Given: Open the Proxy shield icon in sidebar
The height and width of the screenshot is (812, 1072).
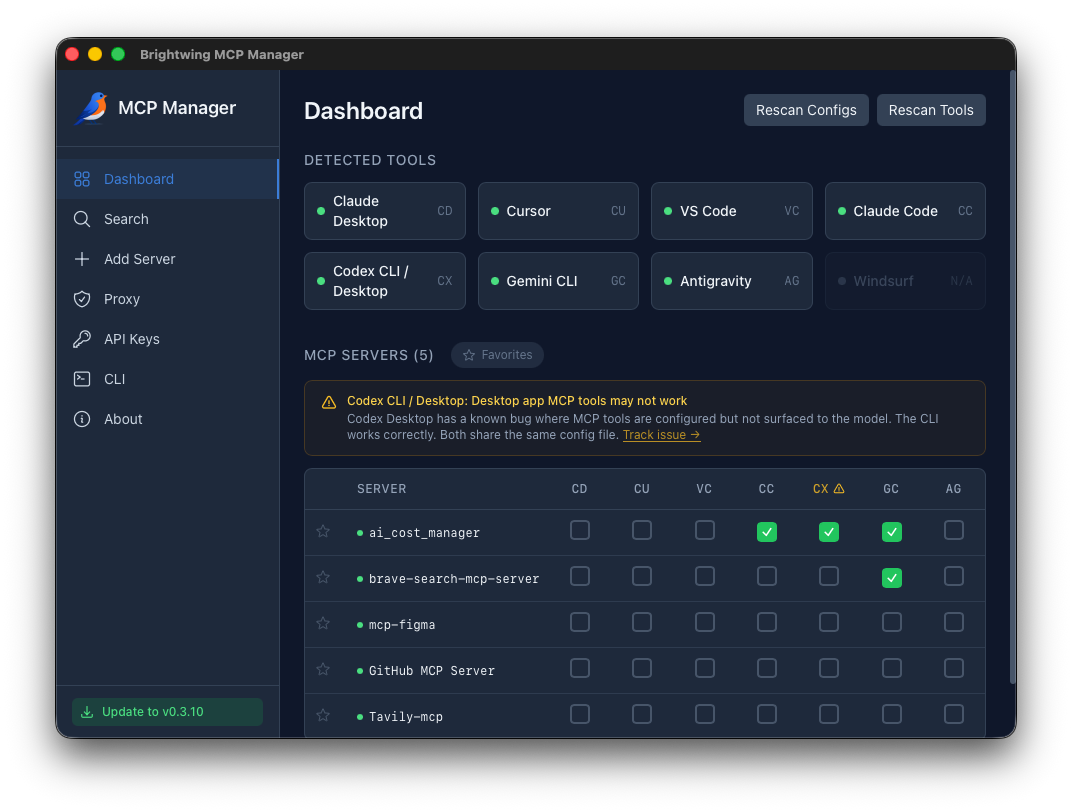Looking at the screenshot, I should pyautogui.click(x=81, y=299).
